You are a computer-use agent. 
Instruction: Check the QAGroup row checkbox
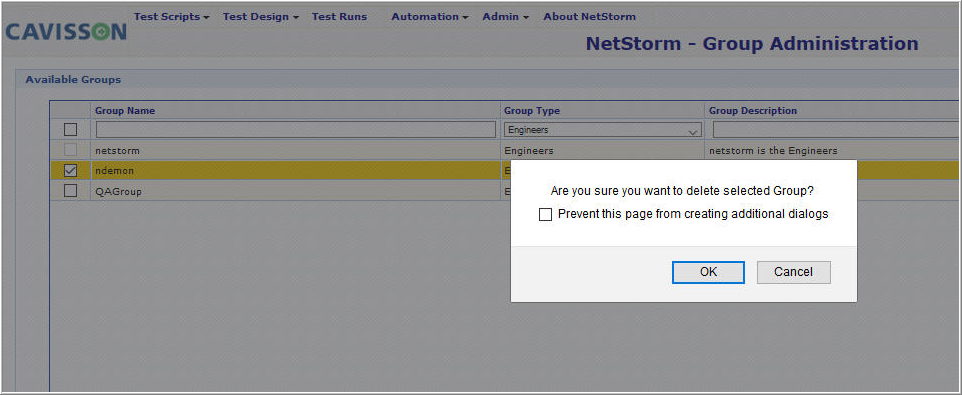point(71,191)
